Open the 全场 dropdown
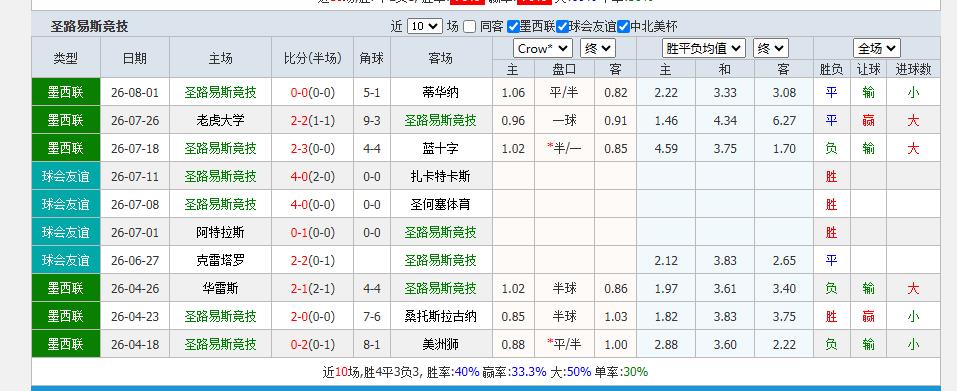The height and width of the screenshot is (391, 957). [x=876, y=49]
